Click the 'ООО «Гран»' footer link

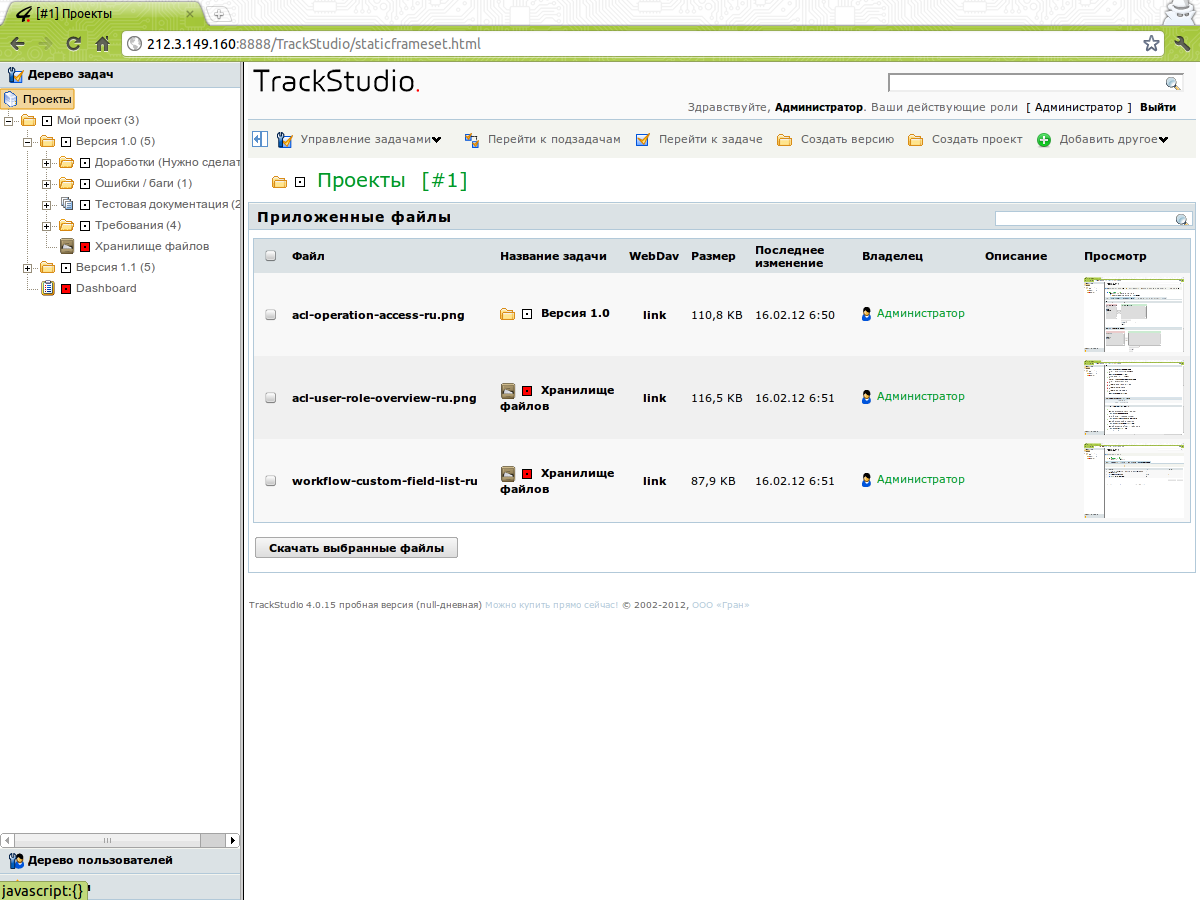click(720, 605)
